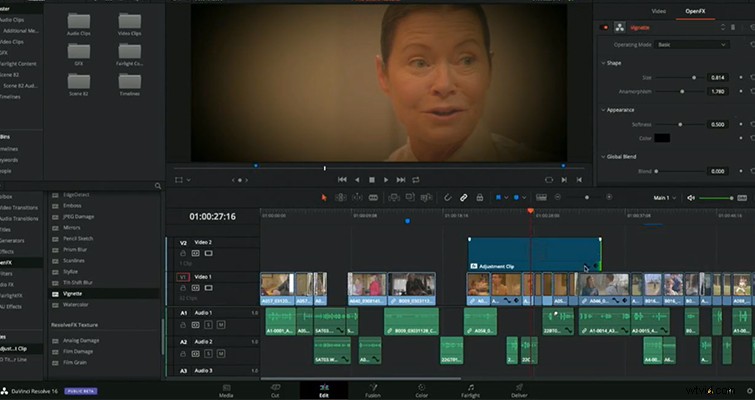755x400 pixels.
Task: Toggle auto track selector on Video 2
Action: (x=195, y=253)
